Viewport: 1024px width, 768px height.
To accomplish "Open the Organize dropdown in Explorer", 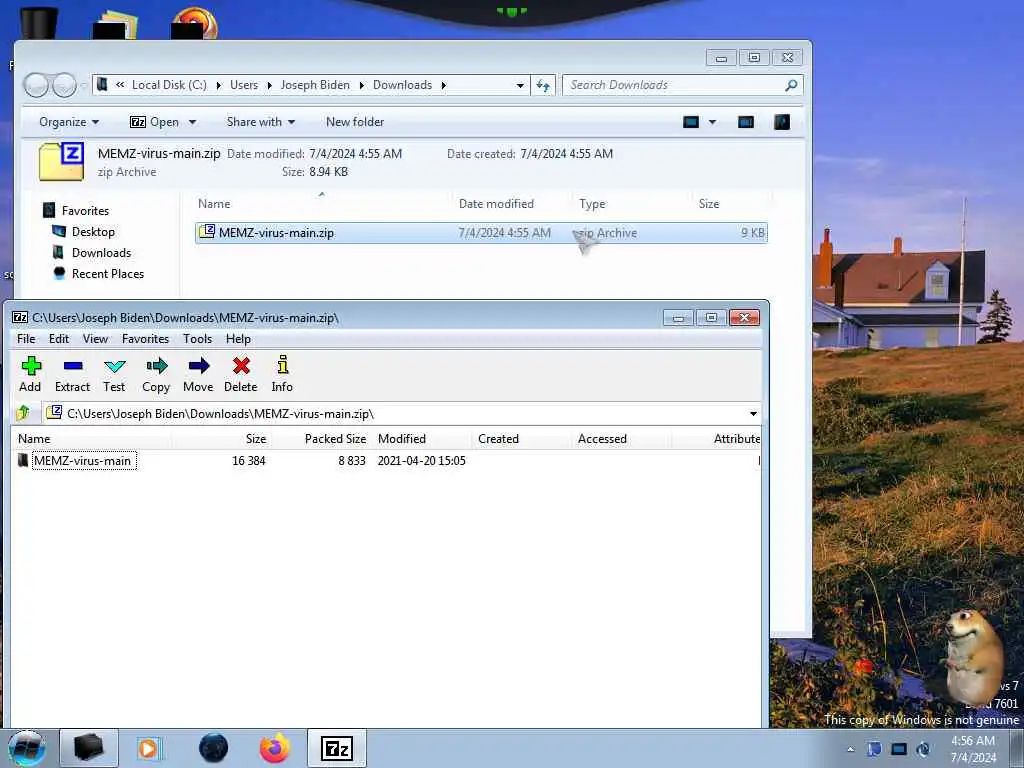I will tap(69, 122).
